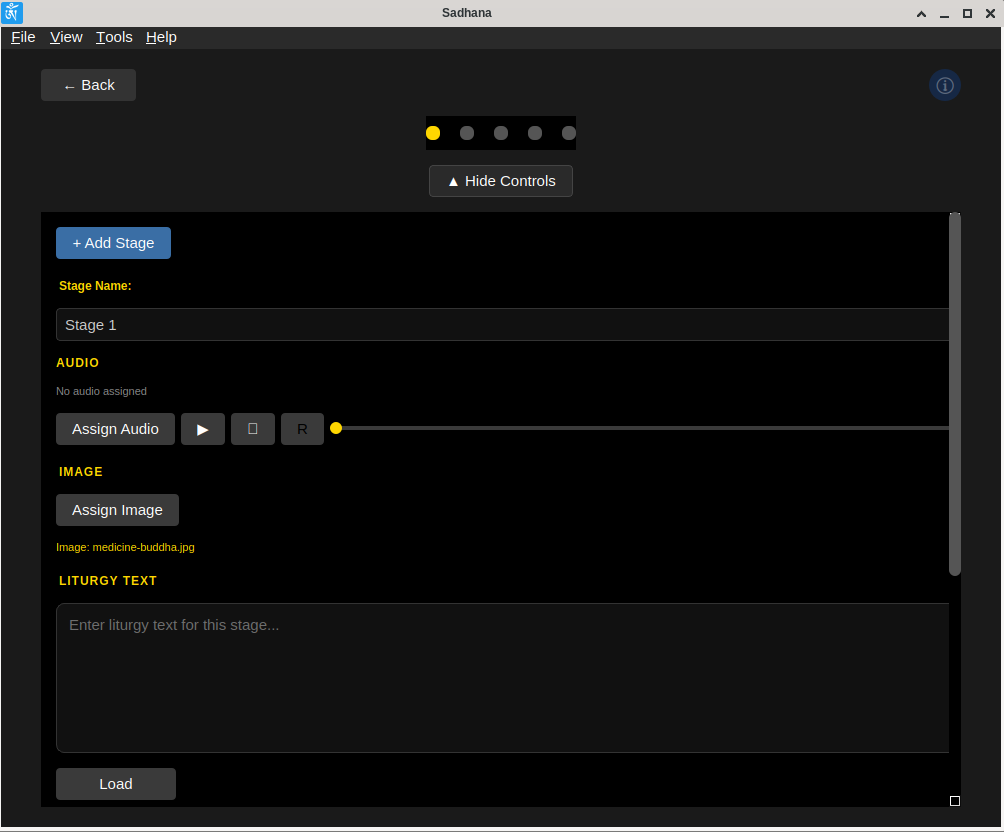This screenshot has width=1004, height=832.
Task: Play the stage audio
Action: click(202, 429)
